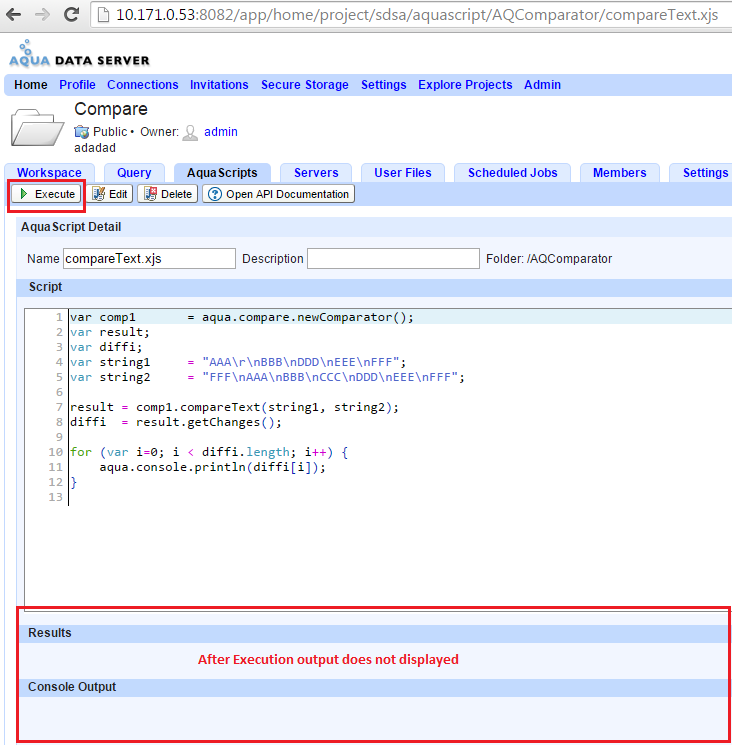734x745 pixels.
Task: Go back with browser back arrow
Action: pos(13,15)
